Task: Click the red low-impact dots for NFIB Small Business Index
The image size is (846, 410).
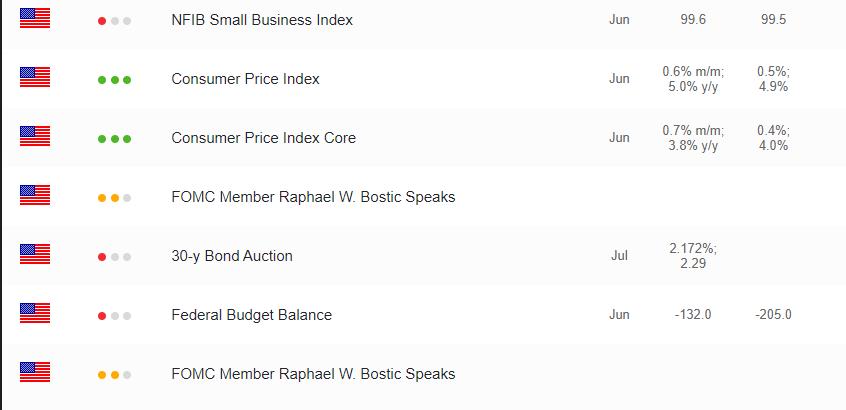Action: coord(114,21)
